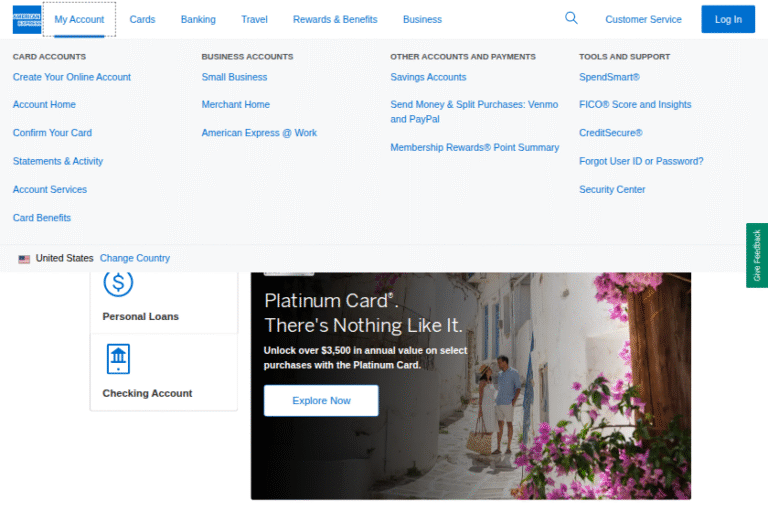This screenshot has height=512, width=768.
Task: Open Create Your Online Account link
Action: pos(72,77)
